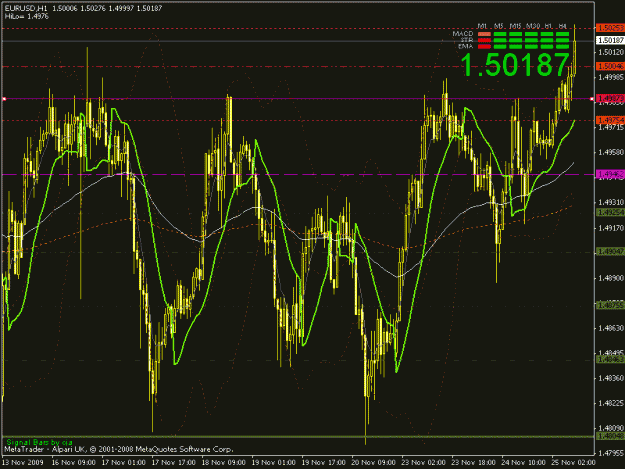Click the M1 column header in Signal Bars
This screenshot has width=625, height=469.
point(482,26)
